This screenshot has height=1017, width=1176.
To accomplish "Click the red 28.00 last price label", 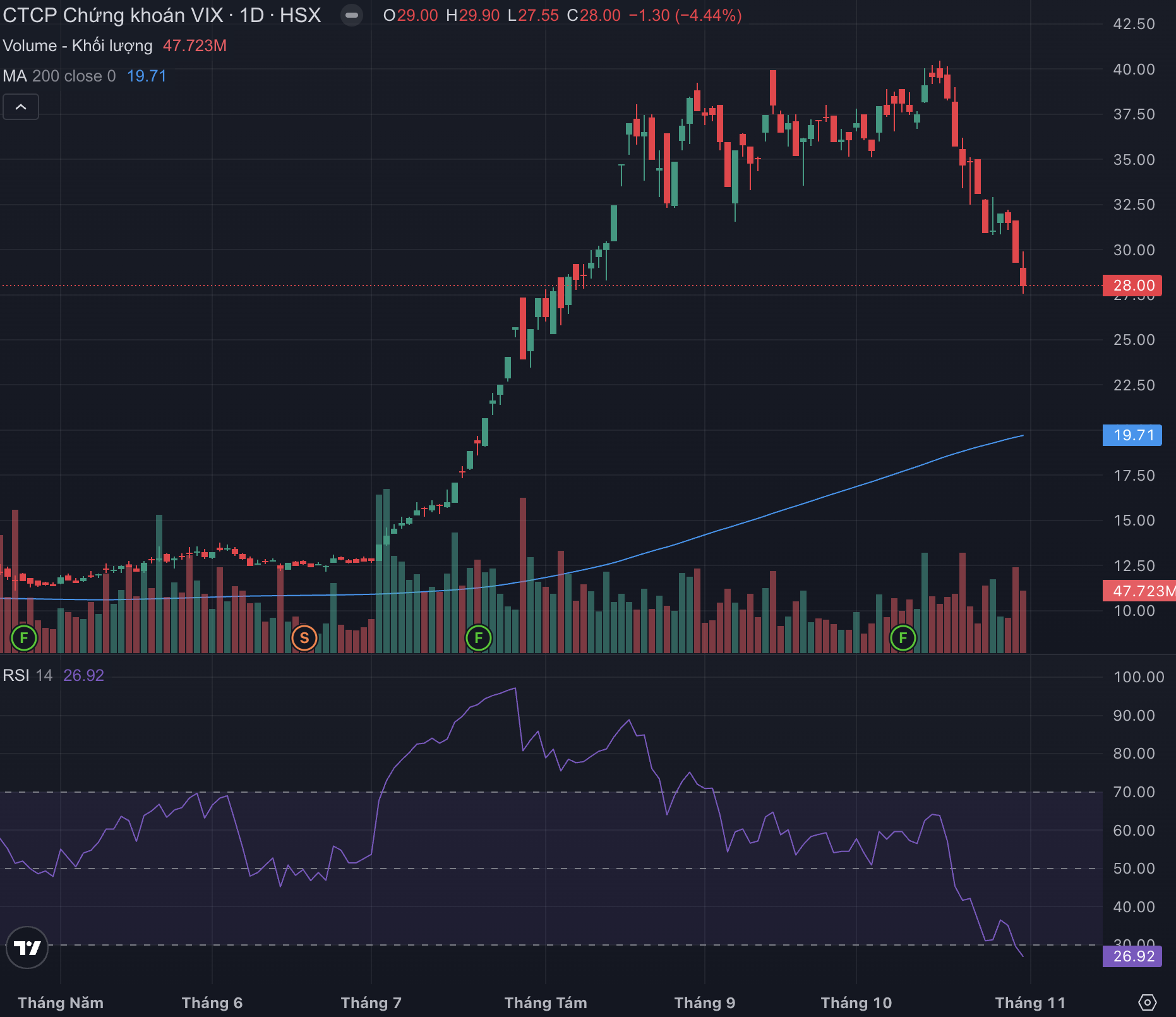I will [x=1134, y=286].
